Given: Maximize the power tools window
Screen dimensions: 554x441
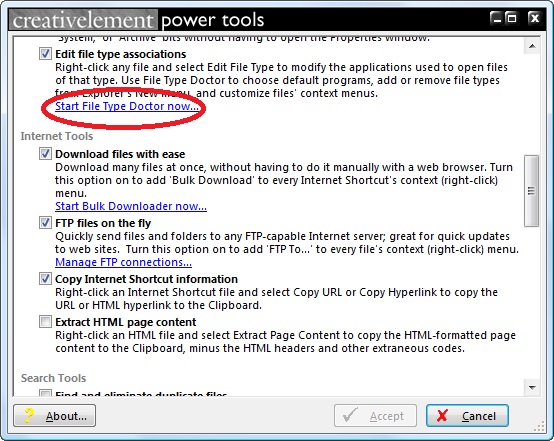Looking at the screenshot, I should (x=512, y=18).
